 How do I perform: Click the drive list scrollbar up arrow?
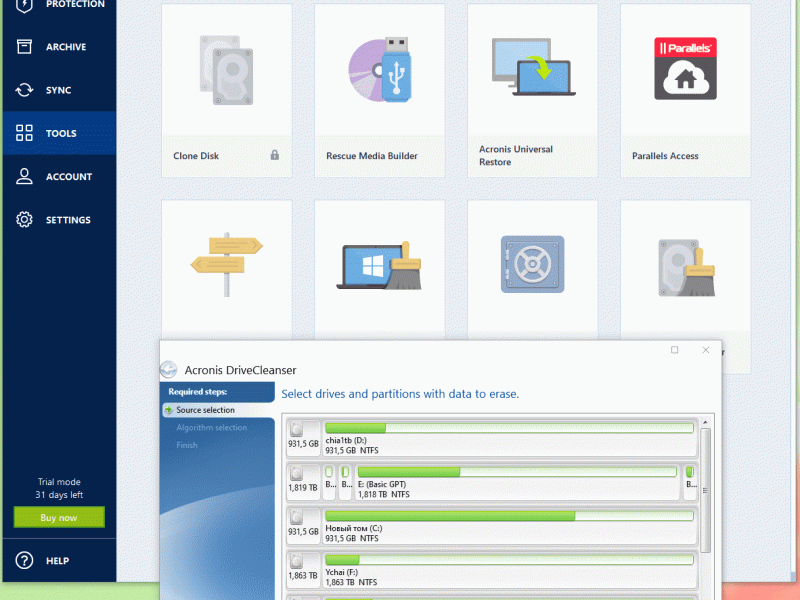(706, 422)
